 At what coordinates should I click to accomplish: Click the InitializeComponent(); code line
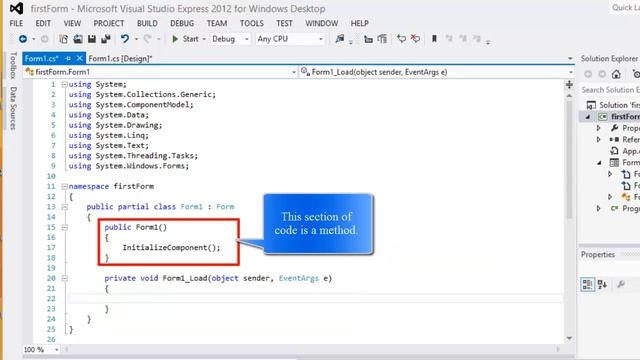point(171,248)
